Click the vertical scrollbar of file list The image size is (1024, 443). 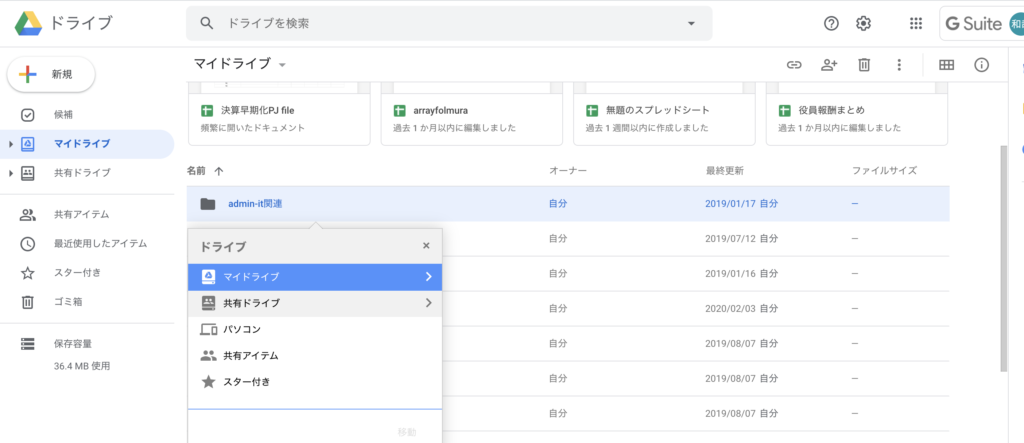tap(1004, 257)
